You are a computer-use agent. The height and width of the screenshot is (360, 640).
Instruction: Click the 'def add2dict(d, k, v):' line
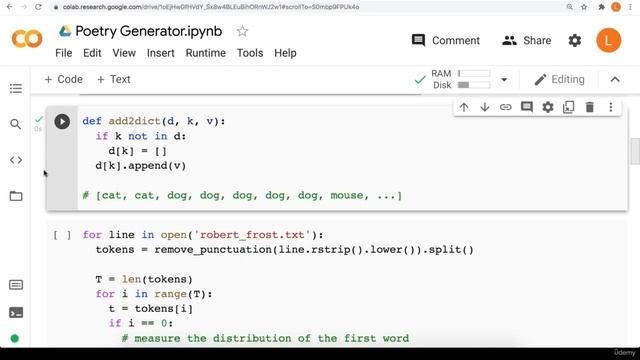click(154, 121)
